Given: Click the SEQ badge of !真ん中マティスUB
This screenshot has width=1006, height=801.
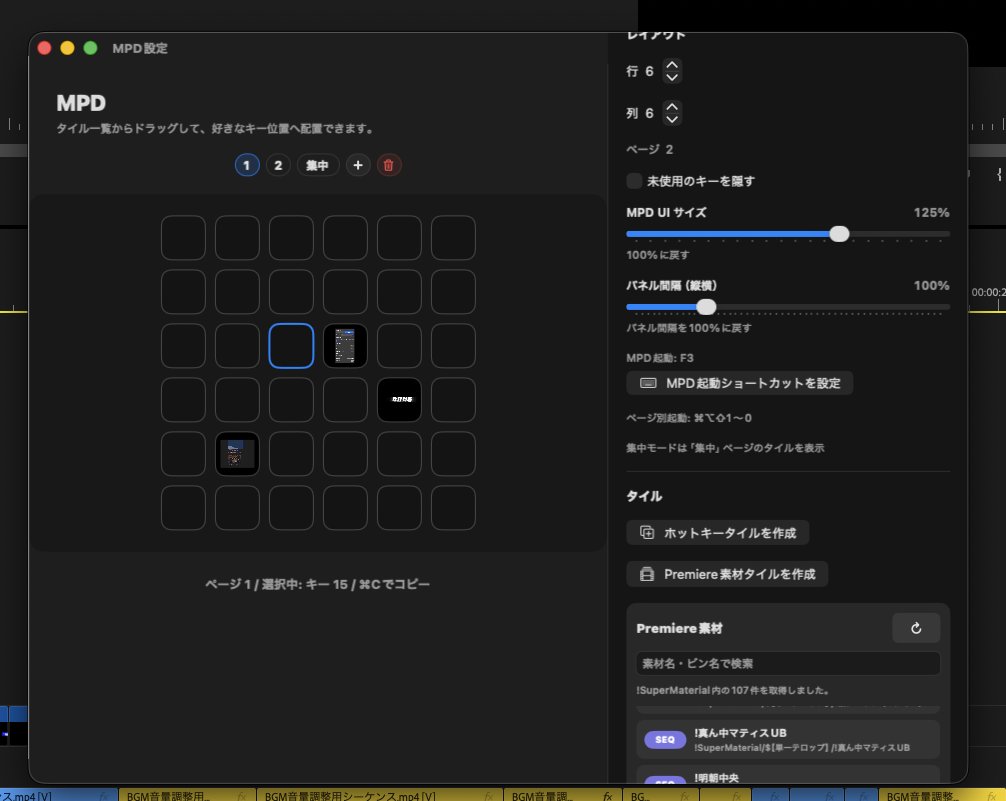Looking at the screenshot, I should coord(665,739).
